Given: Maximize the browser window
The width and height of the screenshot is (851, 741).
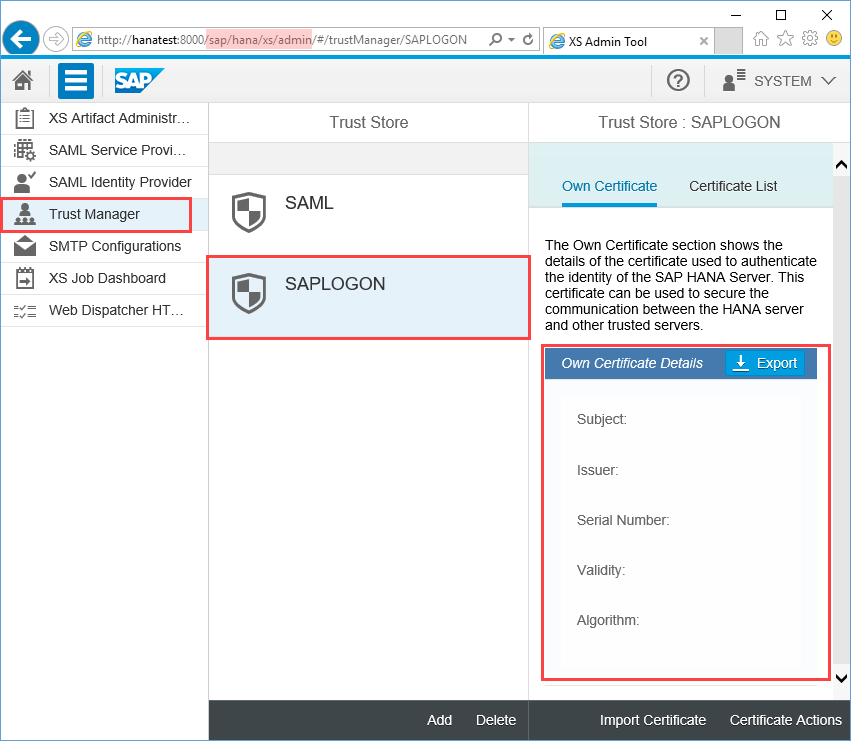Looking at the screenshot, I should coord(781,15).
